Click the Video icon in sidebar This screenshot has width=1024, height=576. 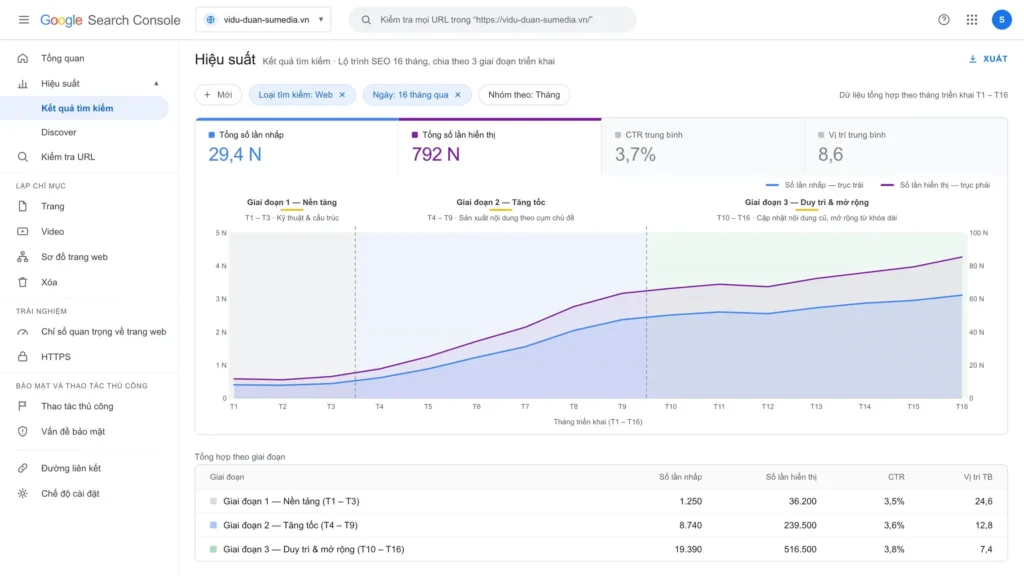[x=23, y=231]
